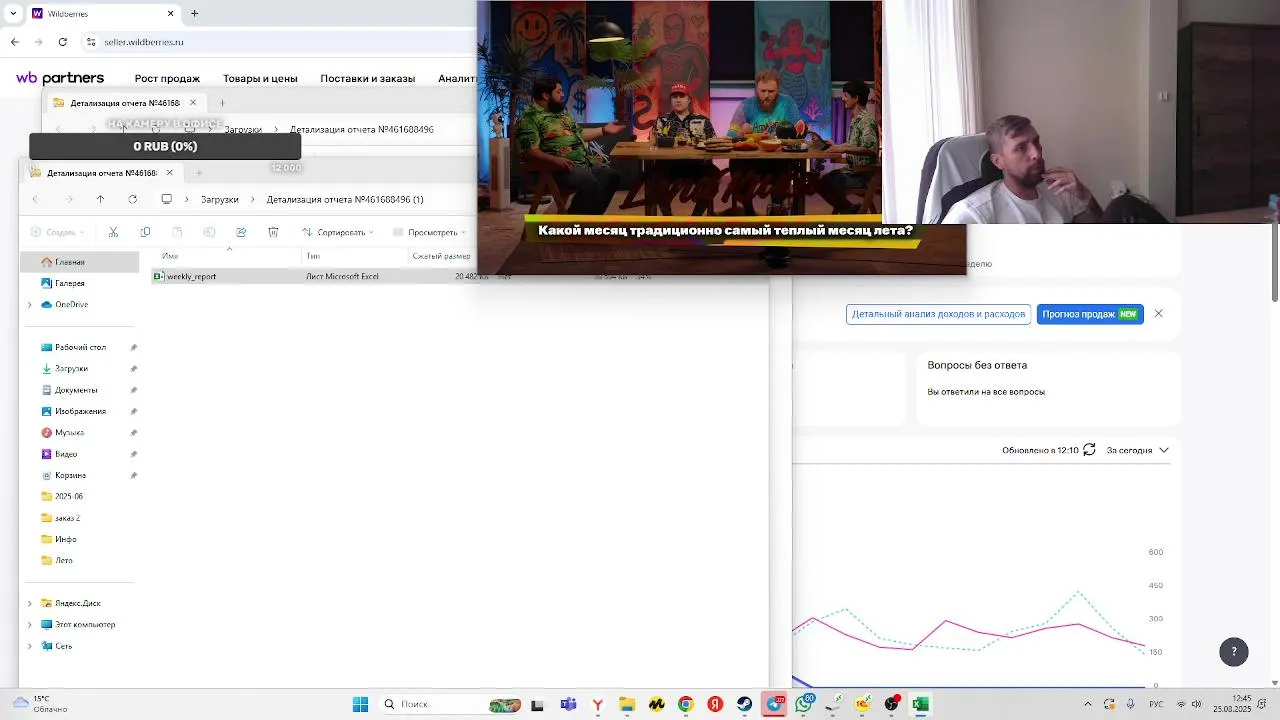Image resolution: width=1280 pixels, height=720 pixels.
Task: Open the Товары и цены menu
Action: point(260,78)
